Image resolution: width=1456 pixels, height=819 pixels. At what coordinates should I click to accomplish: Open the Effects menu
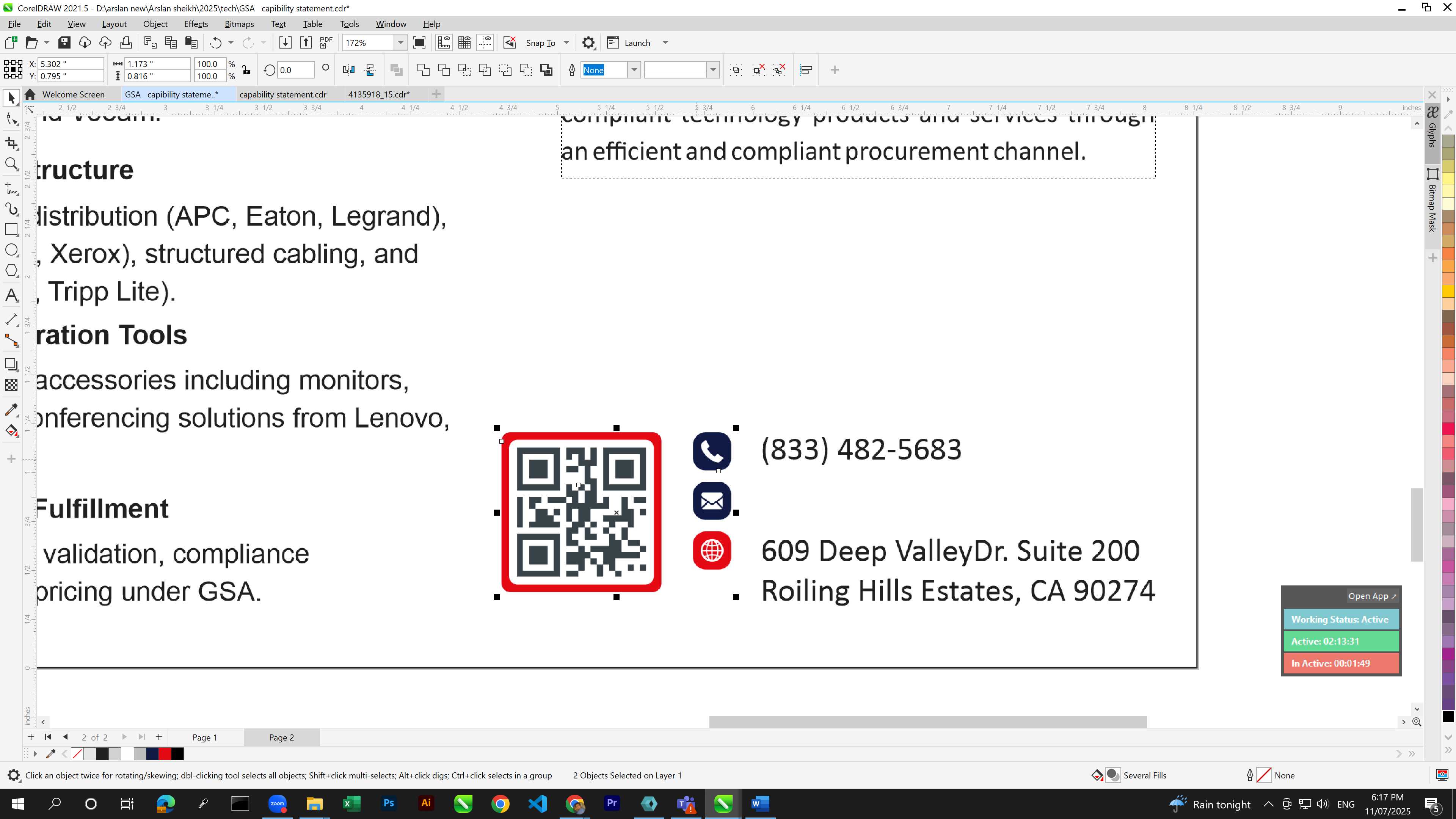(196, 24)
